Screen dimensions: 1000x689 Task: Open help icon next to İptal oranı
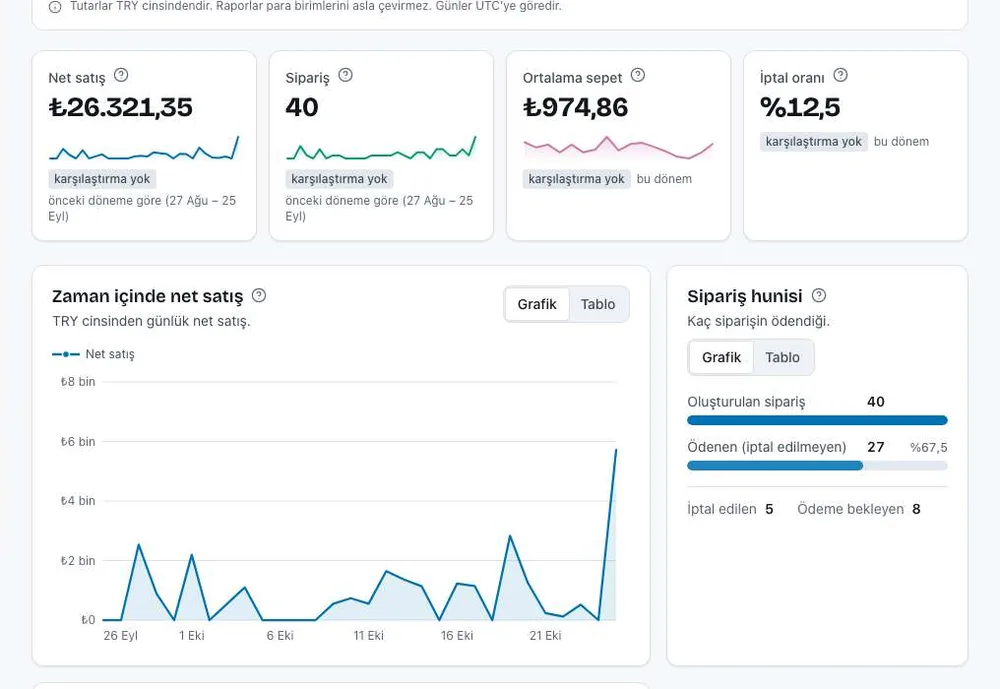841,75
